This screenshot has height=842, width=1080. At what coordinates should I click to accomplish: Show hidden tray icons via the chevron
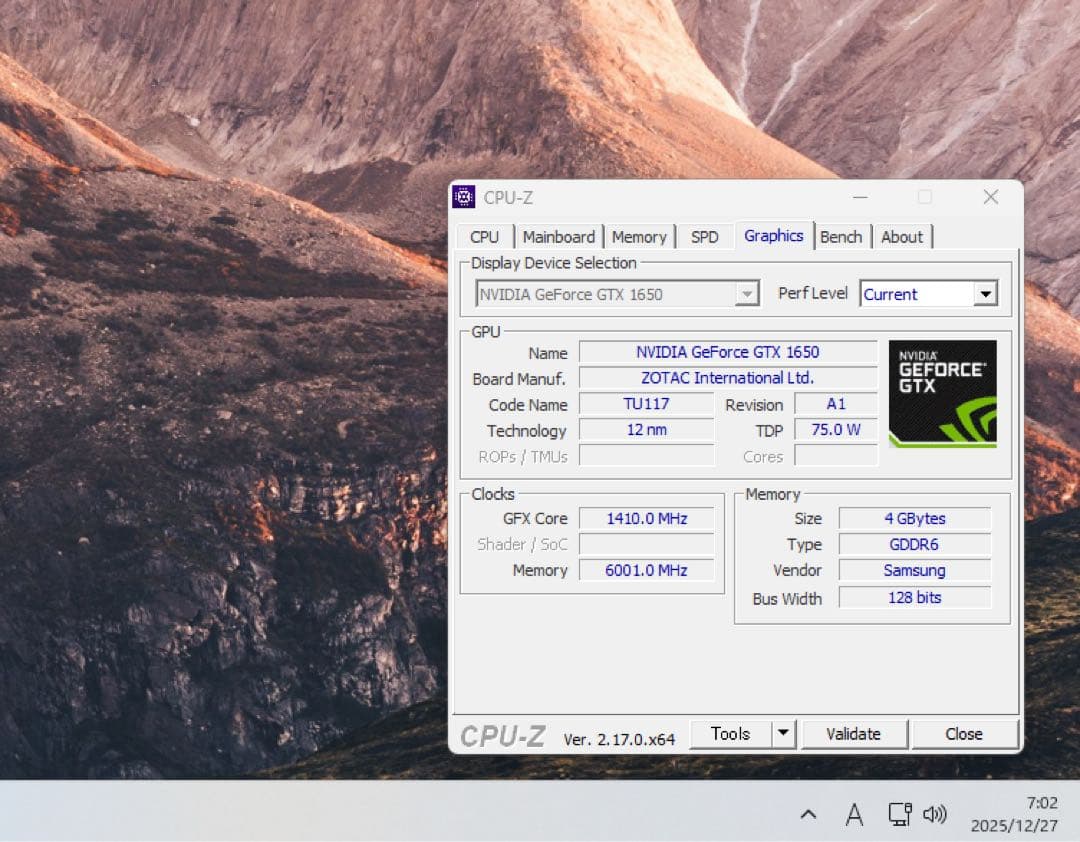point(808,815)
